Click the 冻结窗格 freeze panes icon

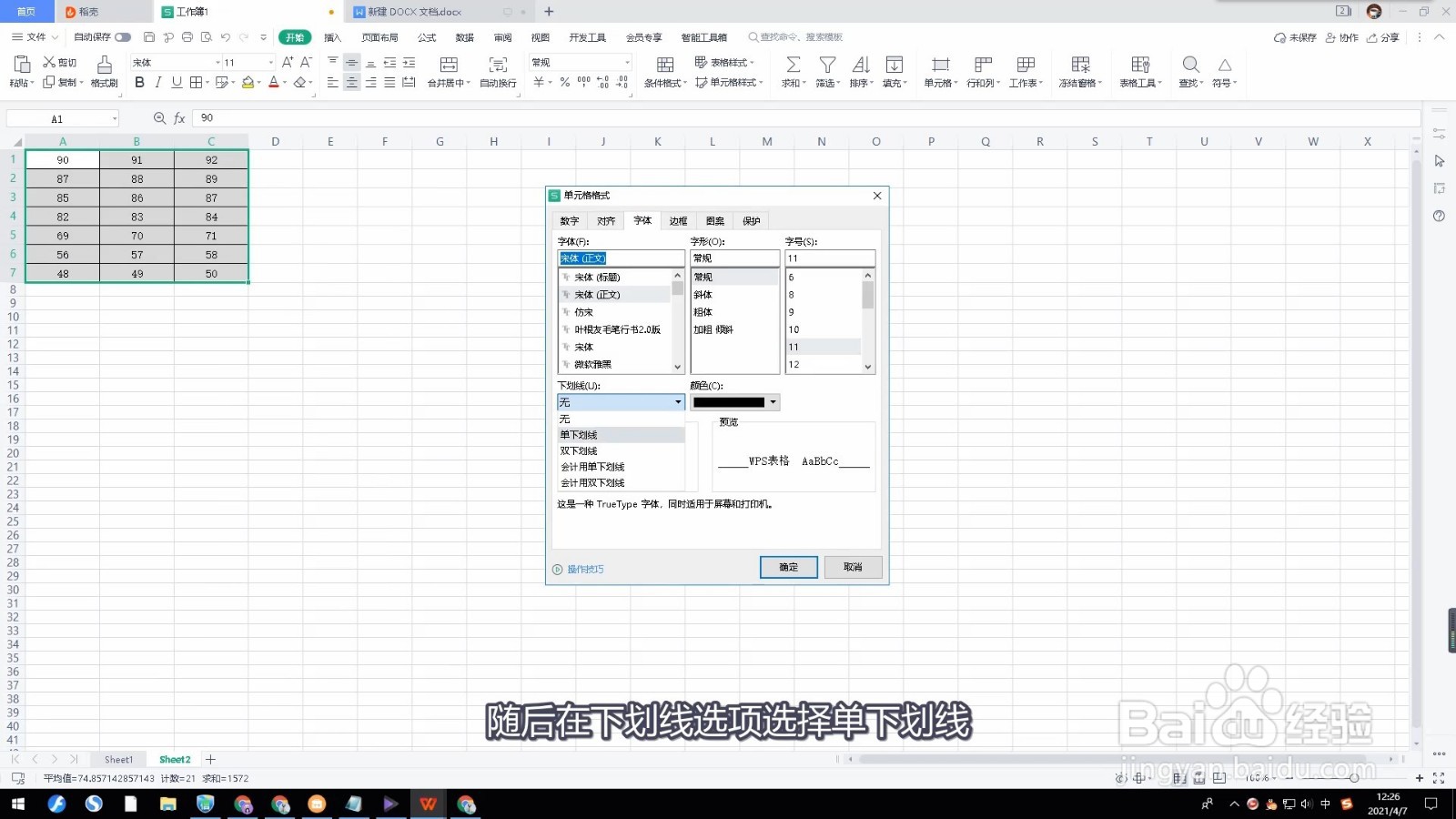click(x=1080, y=65)
